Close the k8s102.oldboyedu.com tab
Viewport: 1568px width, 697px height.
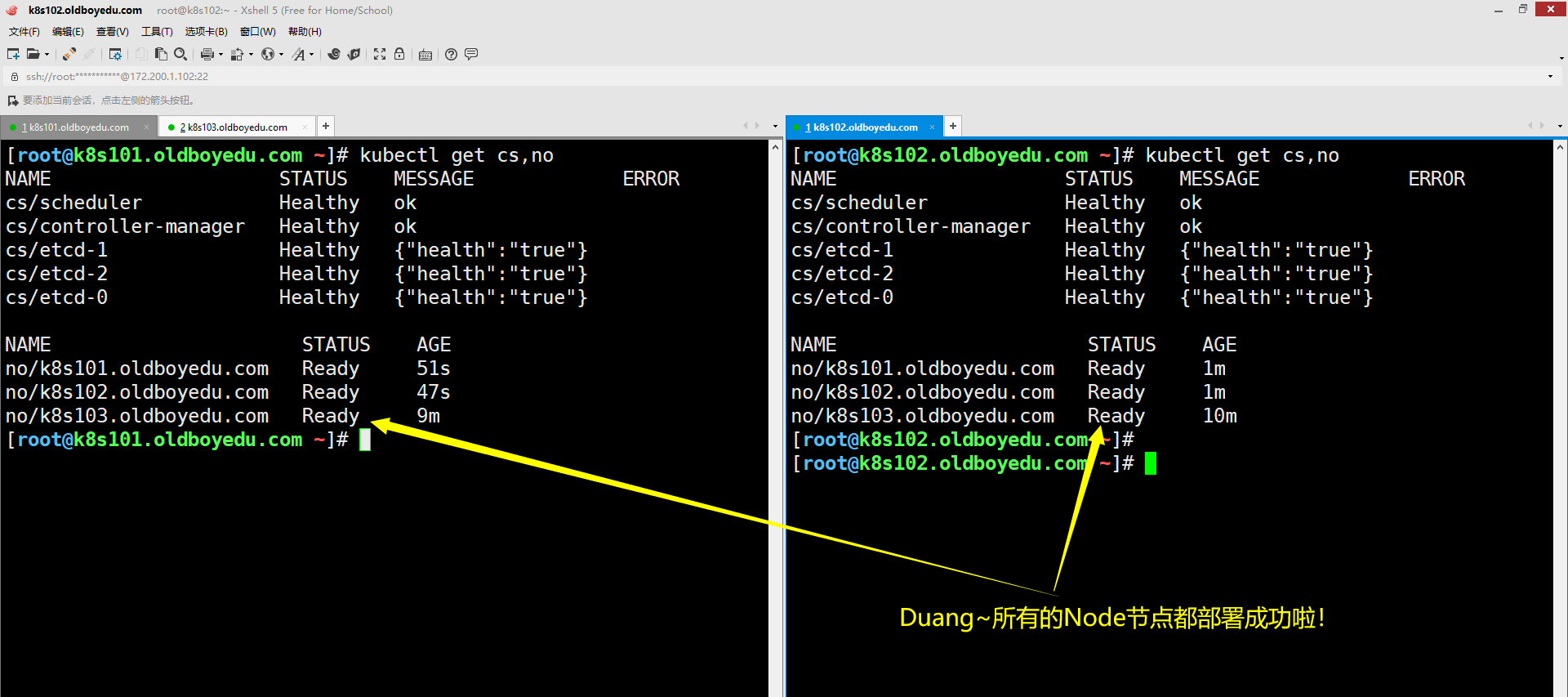tap(932, 127)
